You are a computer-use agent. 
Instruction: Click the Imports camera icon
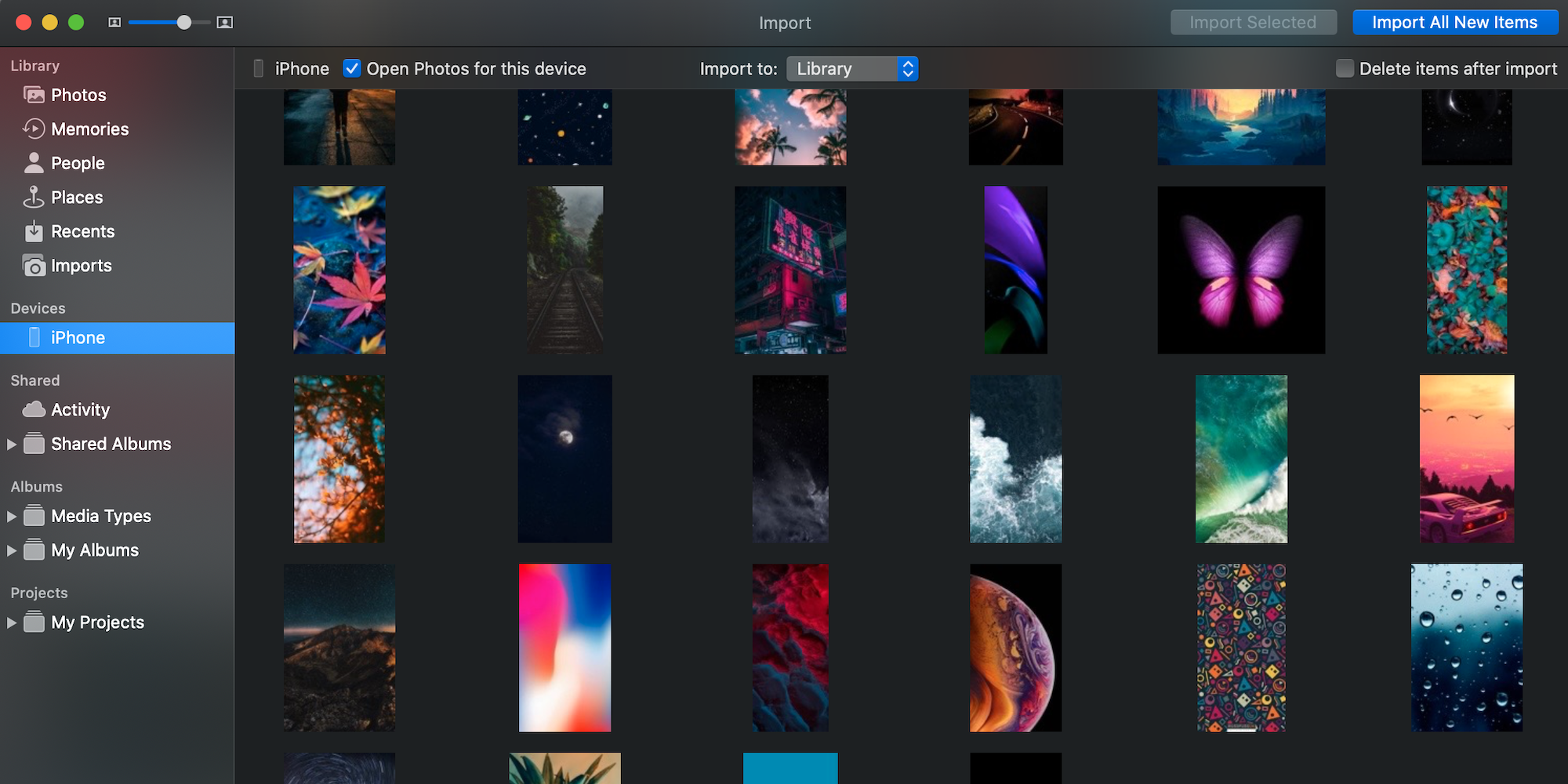click(34, 266)
